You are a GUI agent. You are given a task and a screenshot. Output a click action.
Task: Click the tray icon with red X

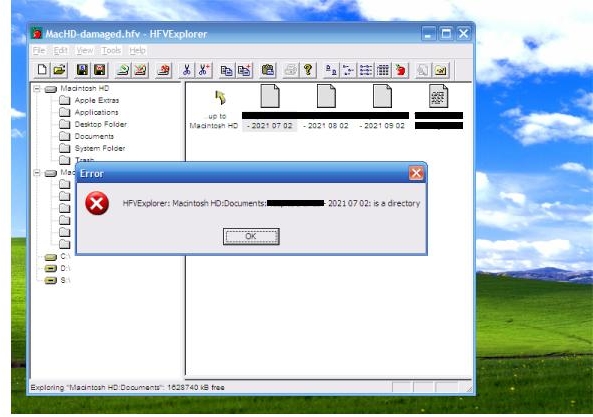point(140,70)
